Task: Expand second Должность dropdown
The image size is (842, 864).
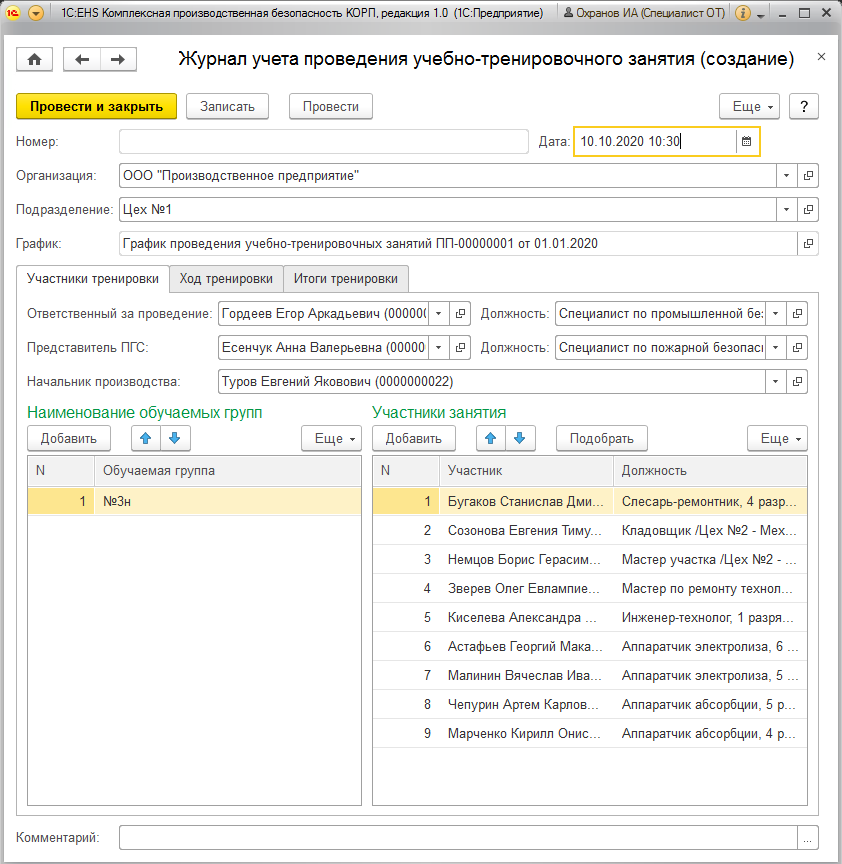Action: [x=775, y=348]
